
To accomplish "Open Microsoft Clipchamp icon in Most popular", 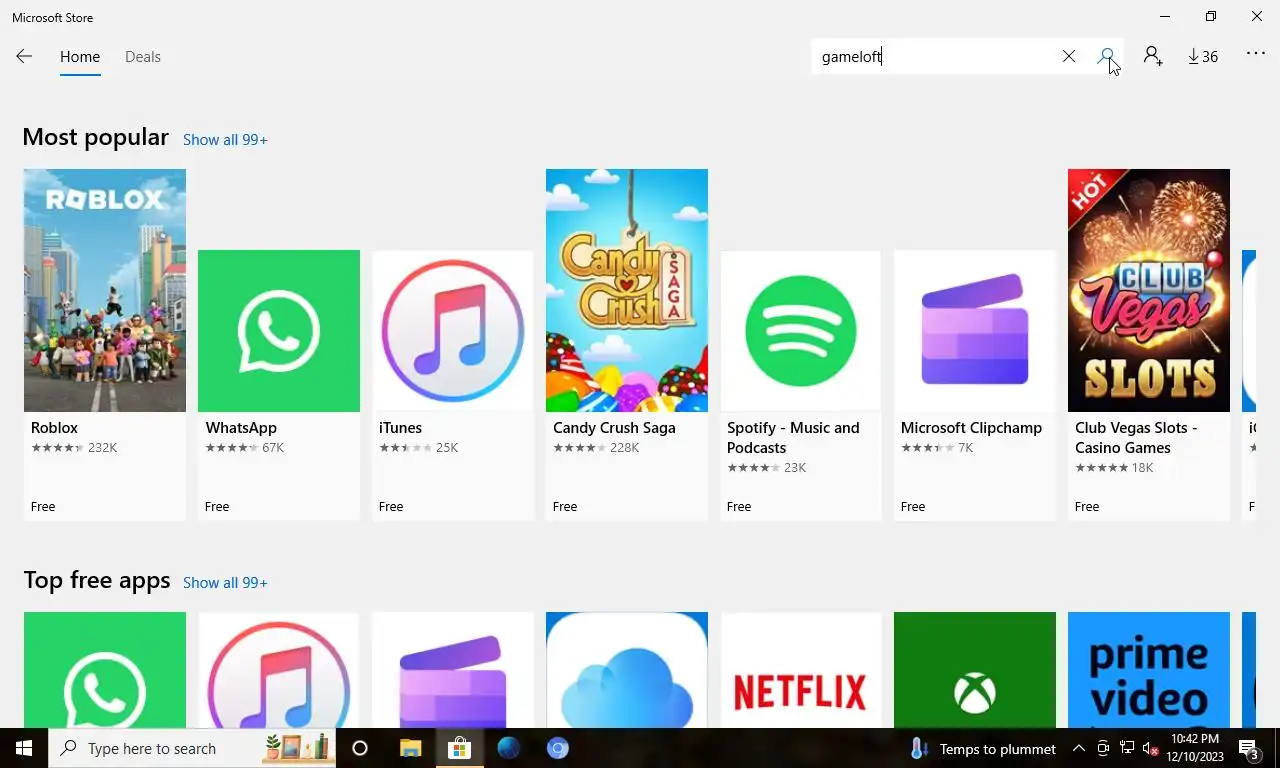I will [975, 331].
